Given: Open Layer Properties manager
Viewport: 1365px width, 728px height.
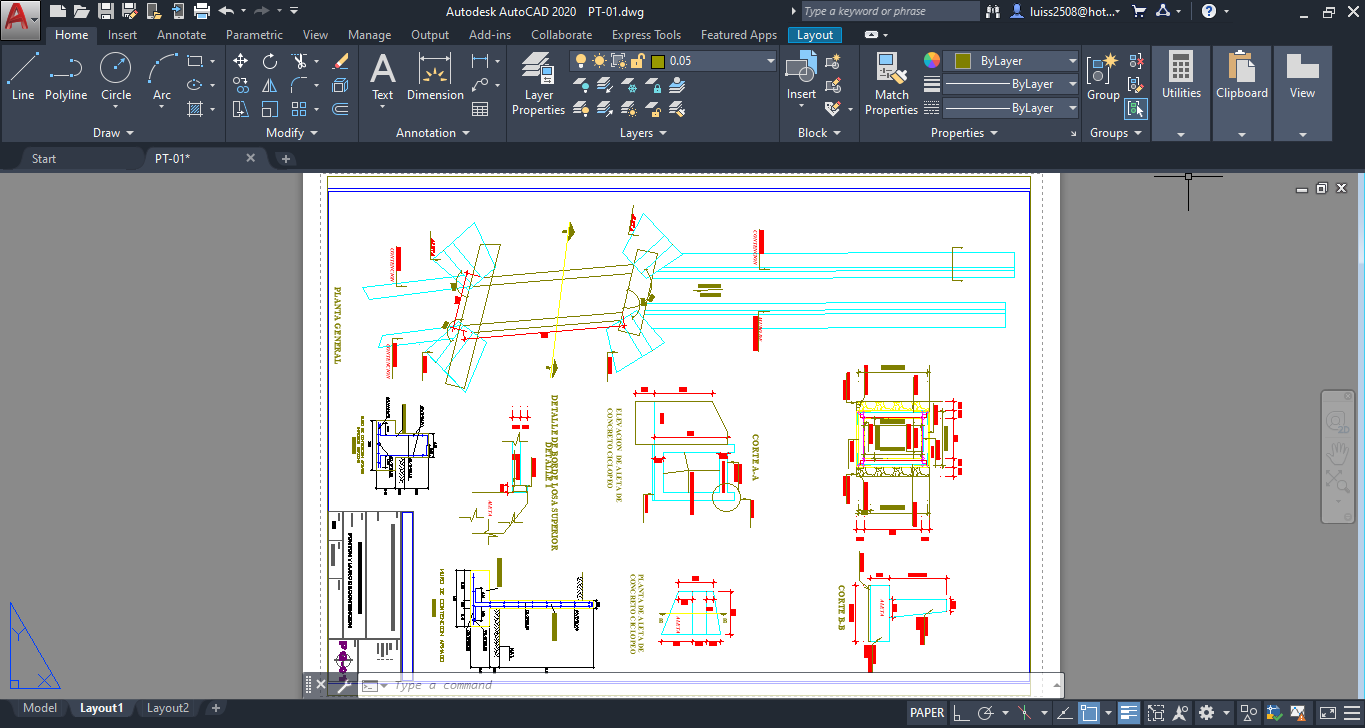Looking at the screenshot, I should [539, 84].
